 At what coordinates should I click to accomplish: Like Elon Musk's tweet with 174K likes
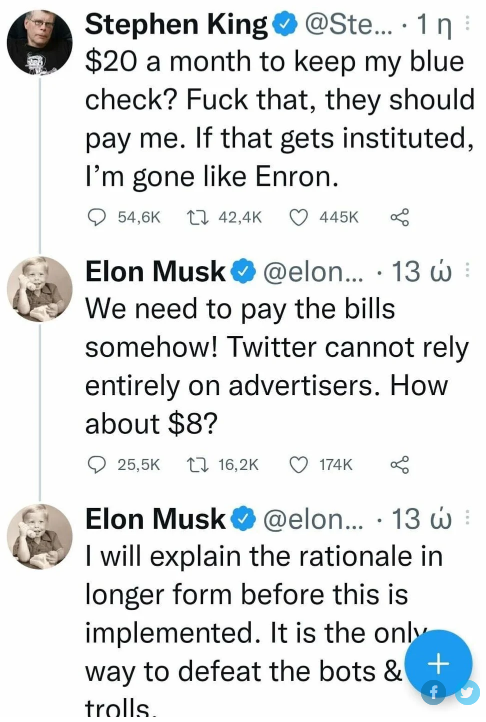point(298,464)
